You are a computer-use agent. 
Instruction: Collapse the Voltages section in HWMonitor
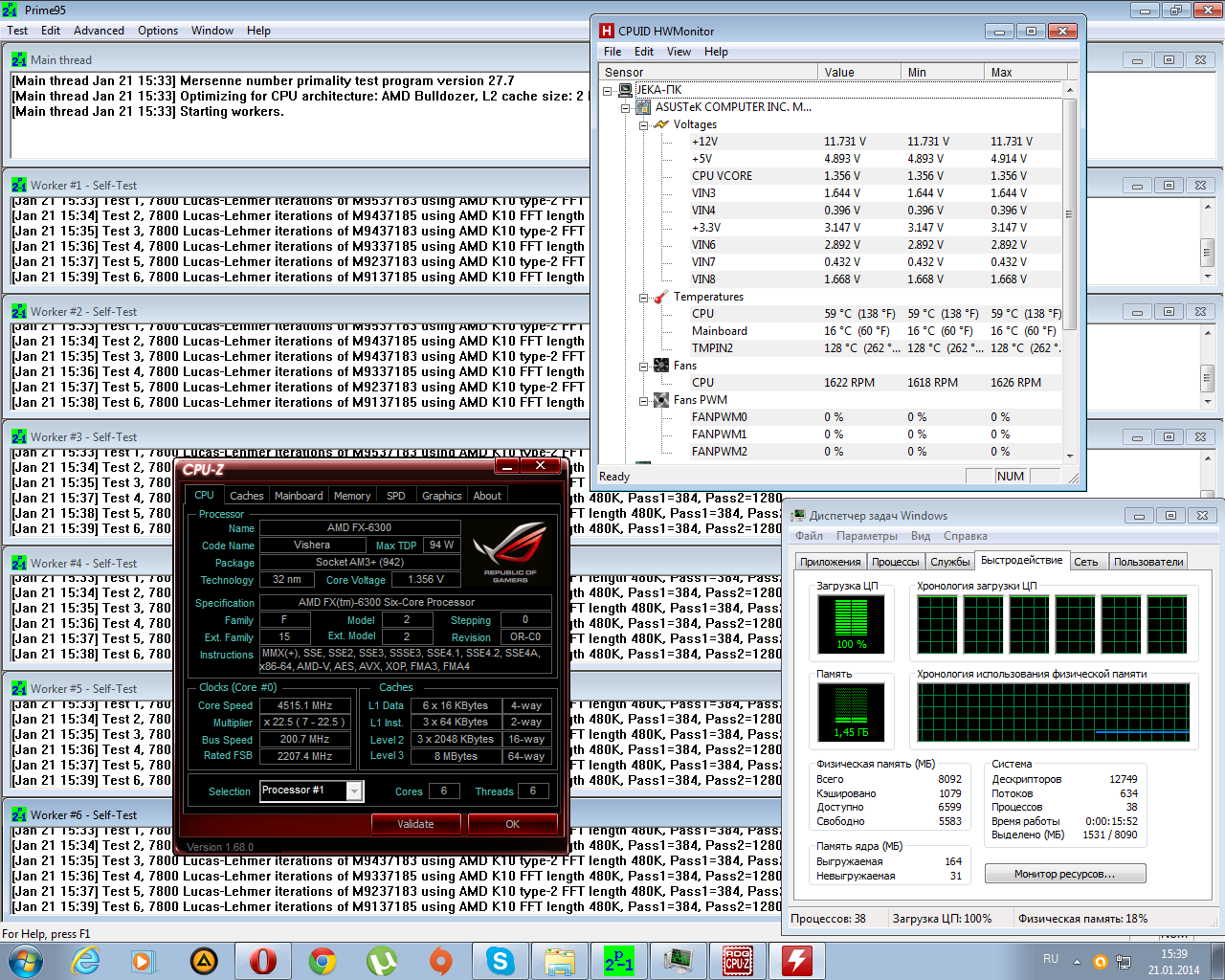644,125
